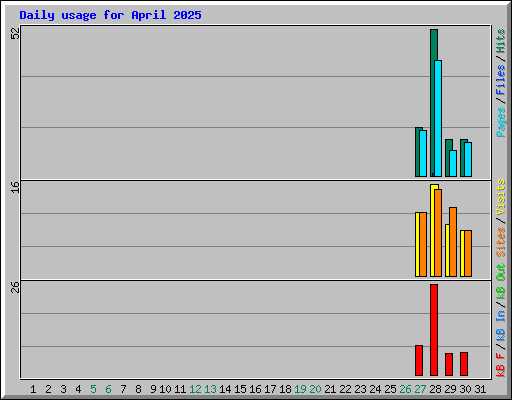Click green weekend day label '27'

420,389
